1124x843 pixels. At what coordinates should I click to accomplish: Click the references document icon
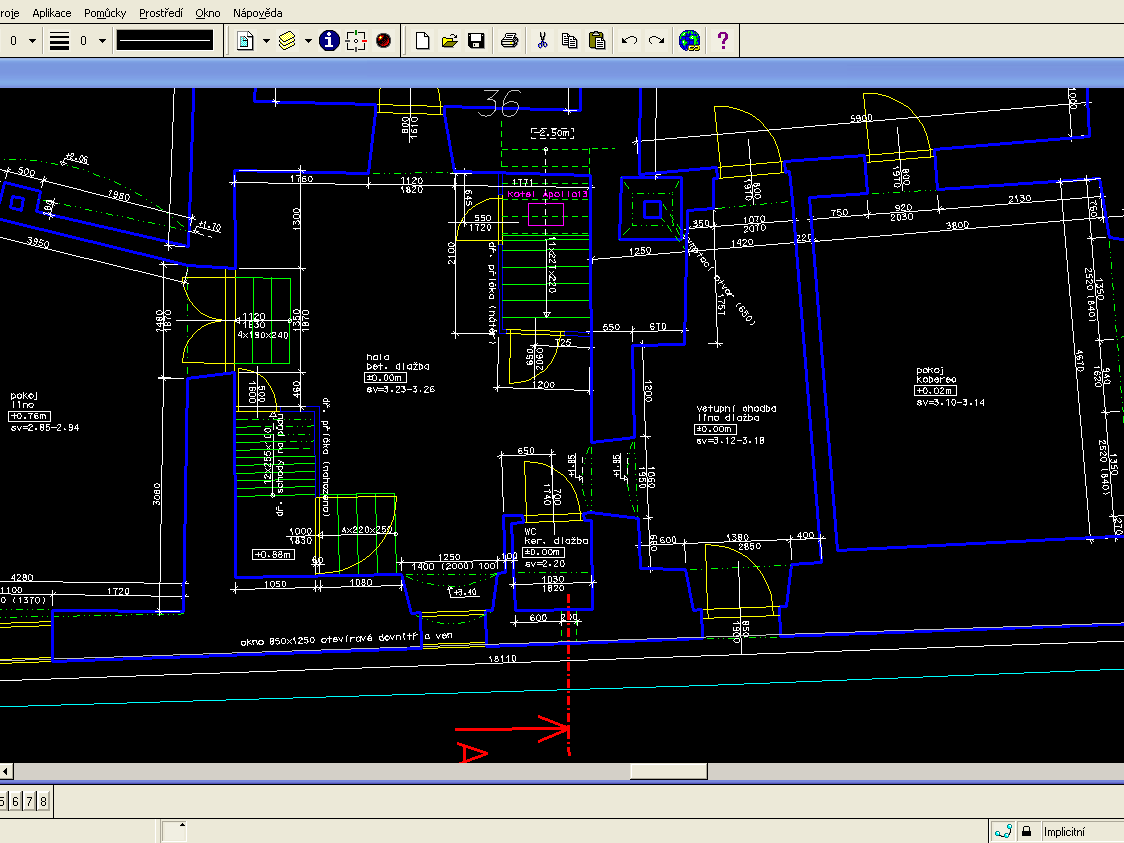(245, 41)
